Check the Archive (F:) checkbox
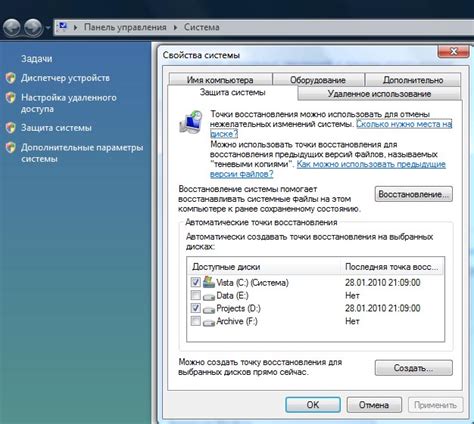The width and height of the screenshot is (474, 424). [196, 321]
